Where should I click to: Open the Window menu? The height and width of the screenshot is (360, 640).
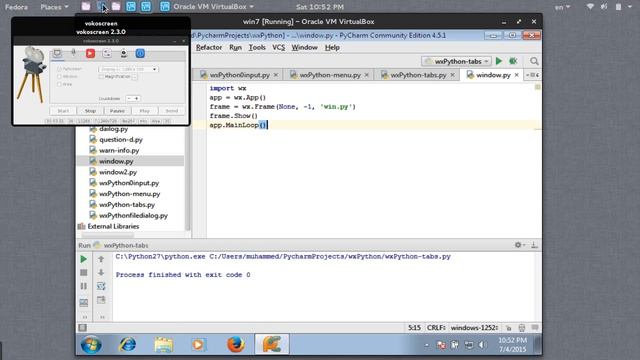point(304,48)
